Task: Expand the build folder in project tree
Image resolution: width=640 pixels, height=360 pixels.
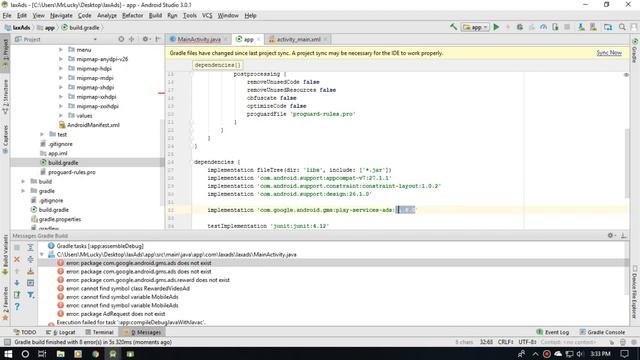Action: click(23, 181)
